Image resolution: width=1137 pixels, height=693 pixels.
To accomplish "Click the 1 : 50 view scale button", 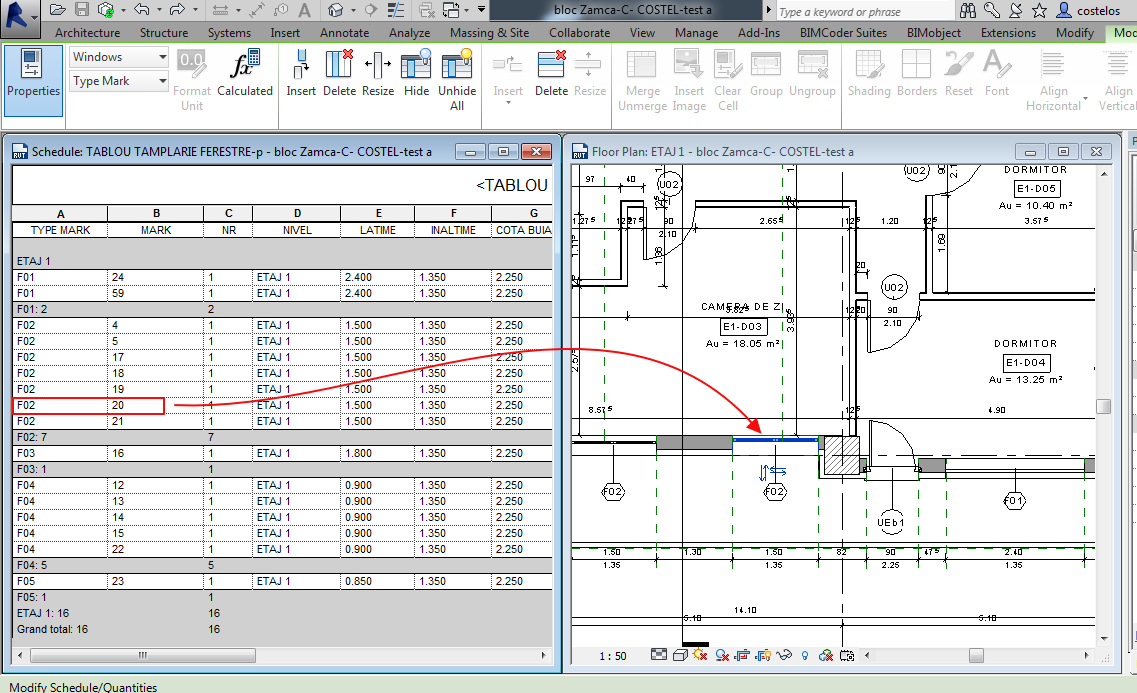I will pos(613,656).
